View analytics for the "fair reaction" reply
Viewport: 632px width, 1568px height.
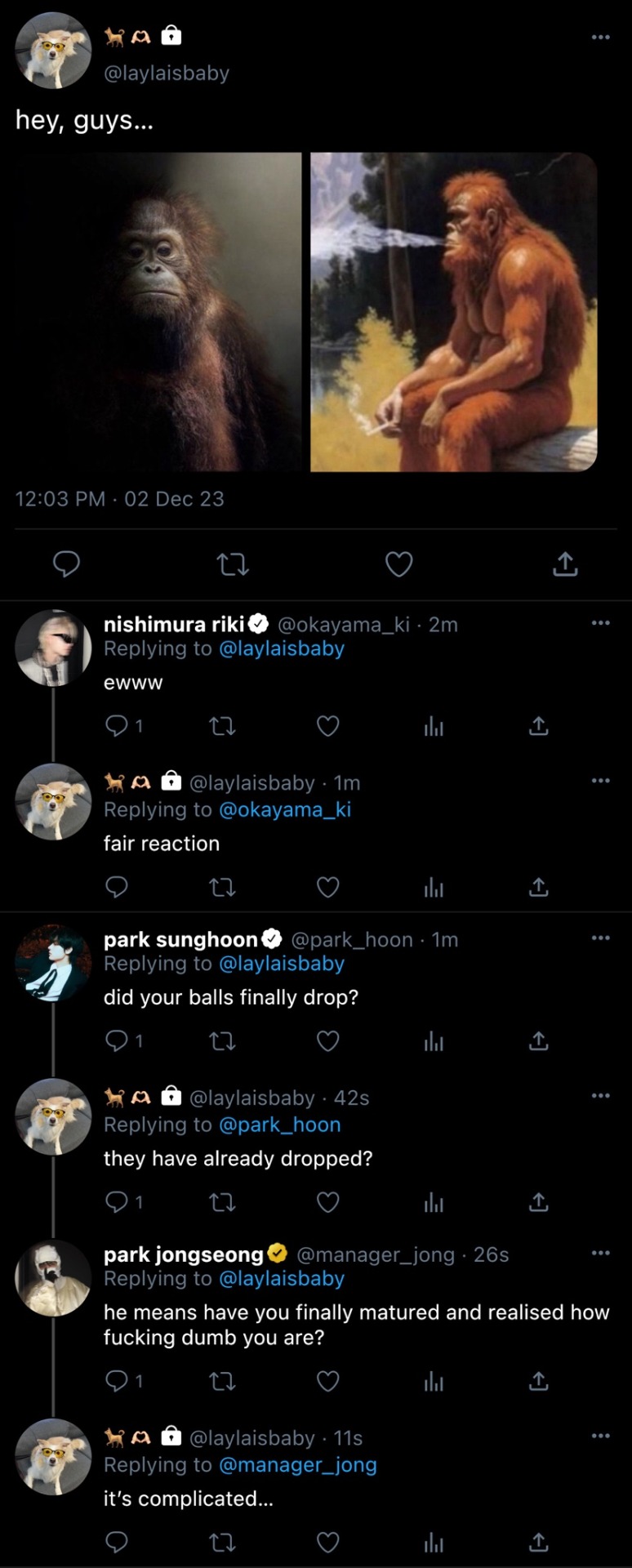coord(434,888)
